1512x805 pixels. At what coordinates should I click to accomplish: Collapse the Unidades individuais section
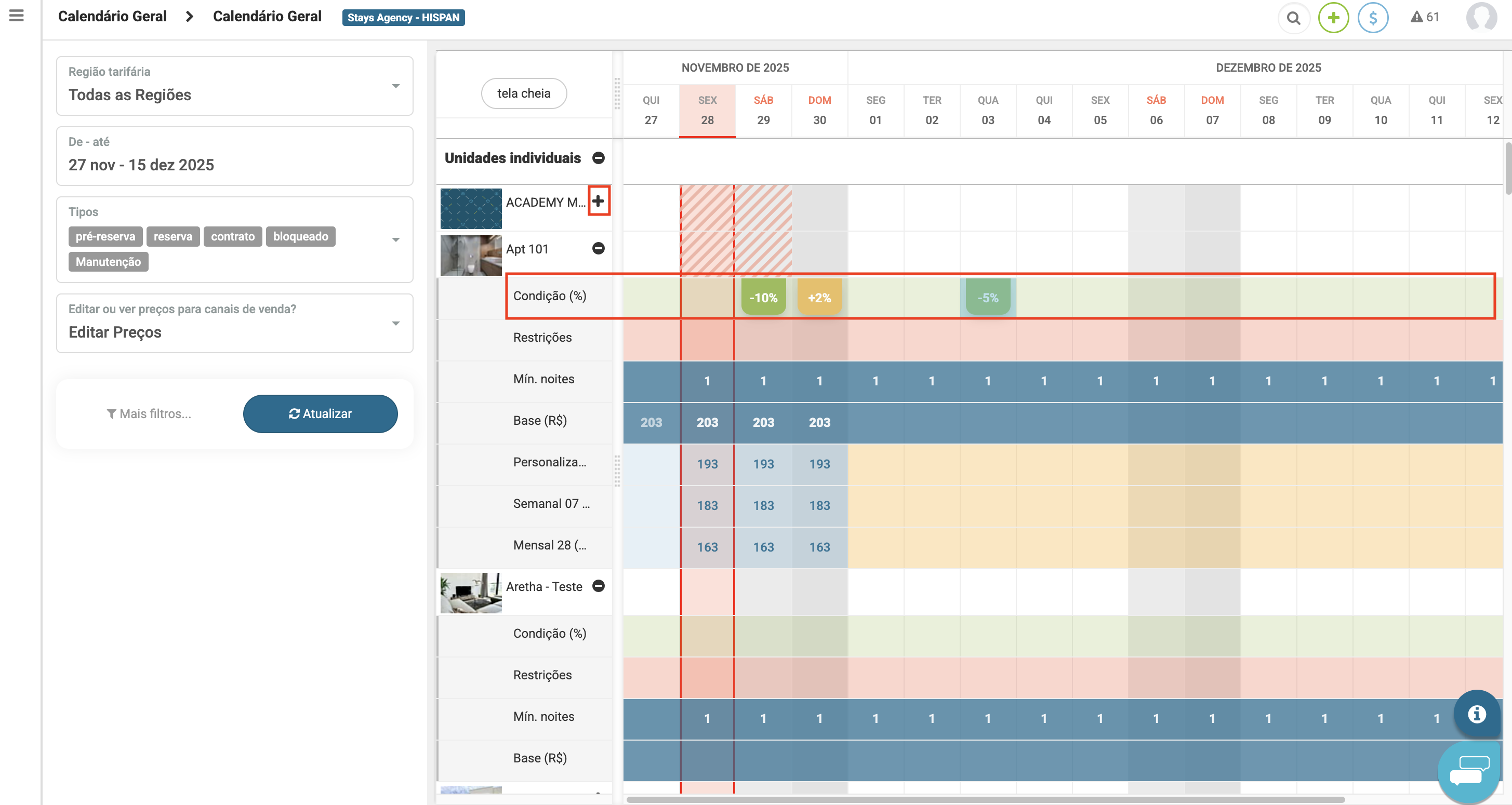point(598,158)
